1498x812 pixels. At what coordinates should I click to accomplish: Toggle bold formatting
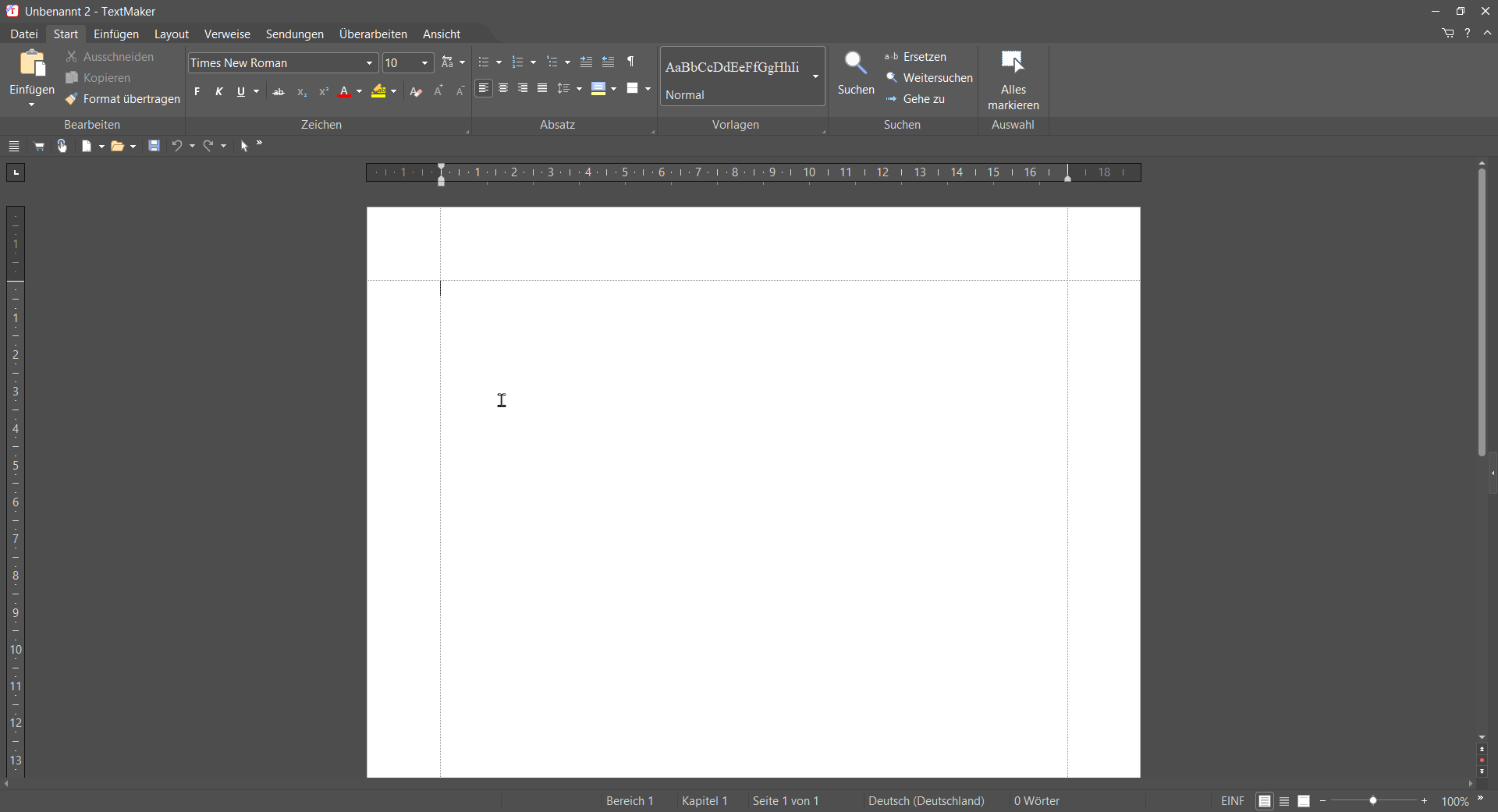click(197, 91)
